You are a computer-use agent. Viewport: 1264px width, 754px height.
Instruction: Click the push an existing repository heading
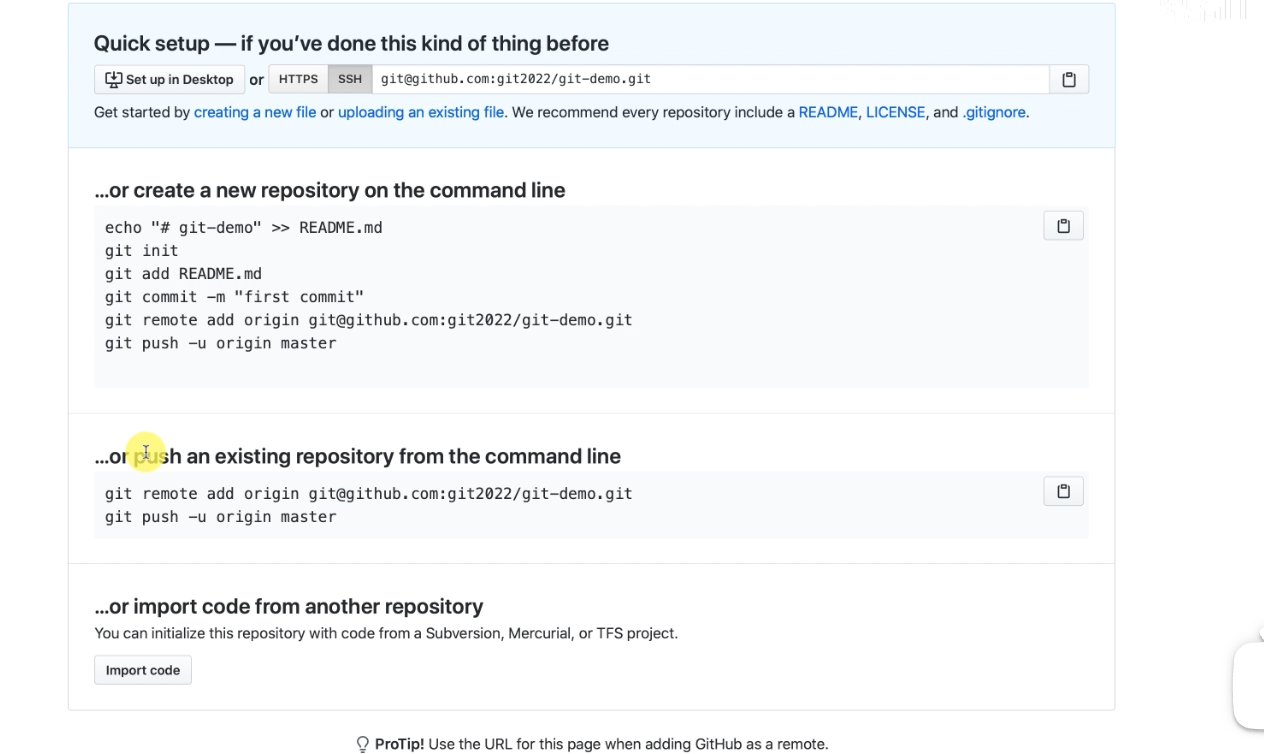(x=357, y=457)
